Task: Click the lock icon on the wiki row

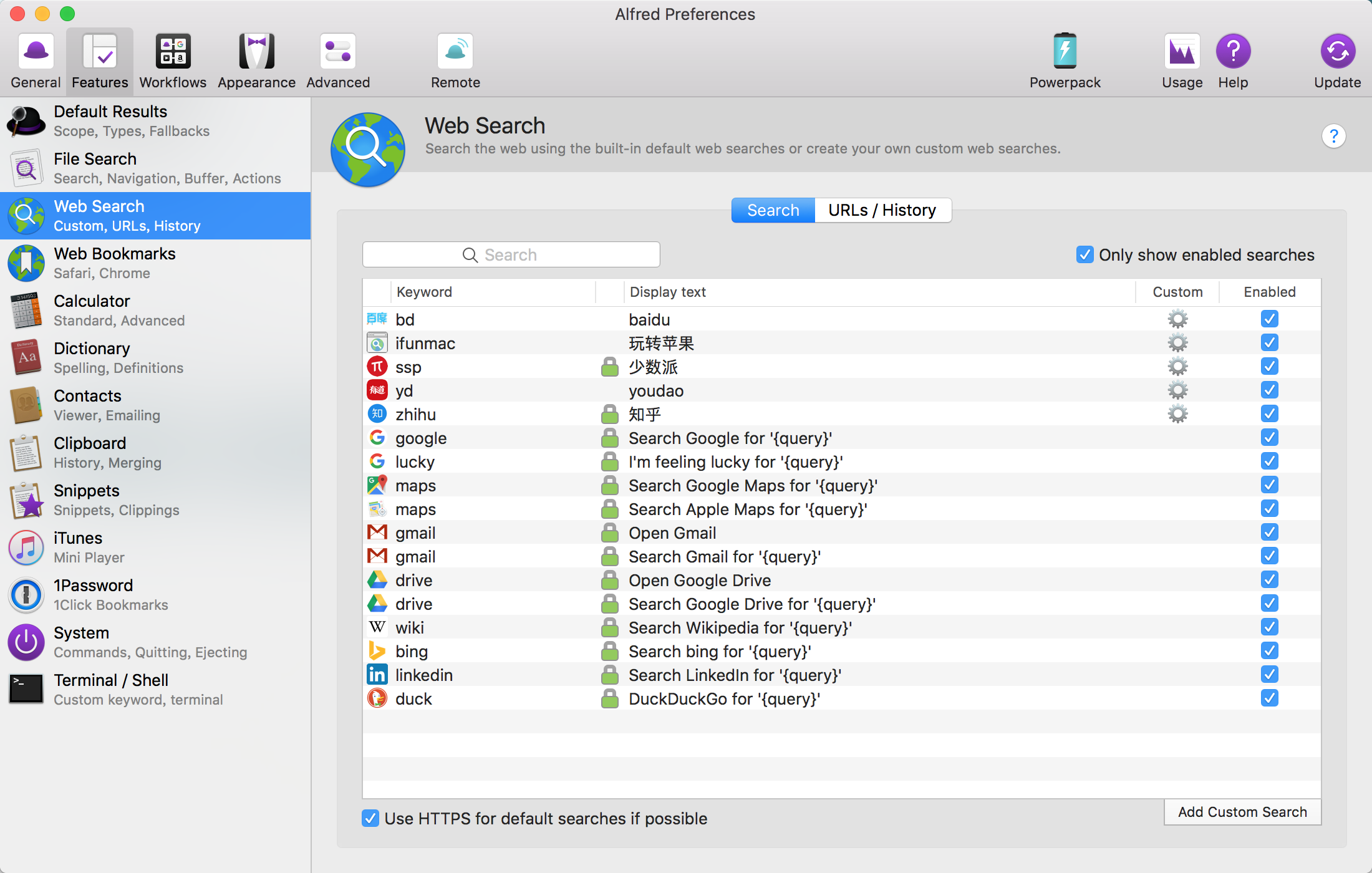Action: (609, 627)
